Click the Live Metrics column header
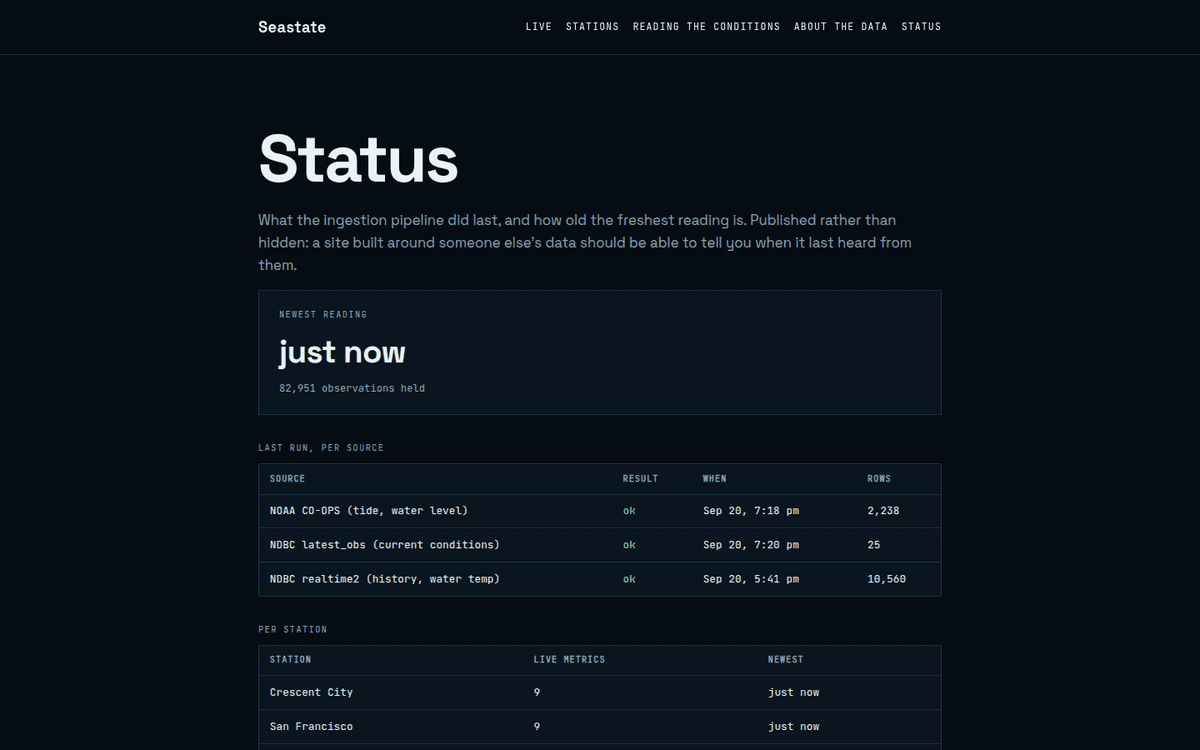 click(x=569, y=660)
